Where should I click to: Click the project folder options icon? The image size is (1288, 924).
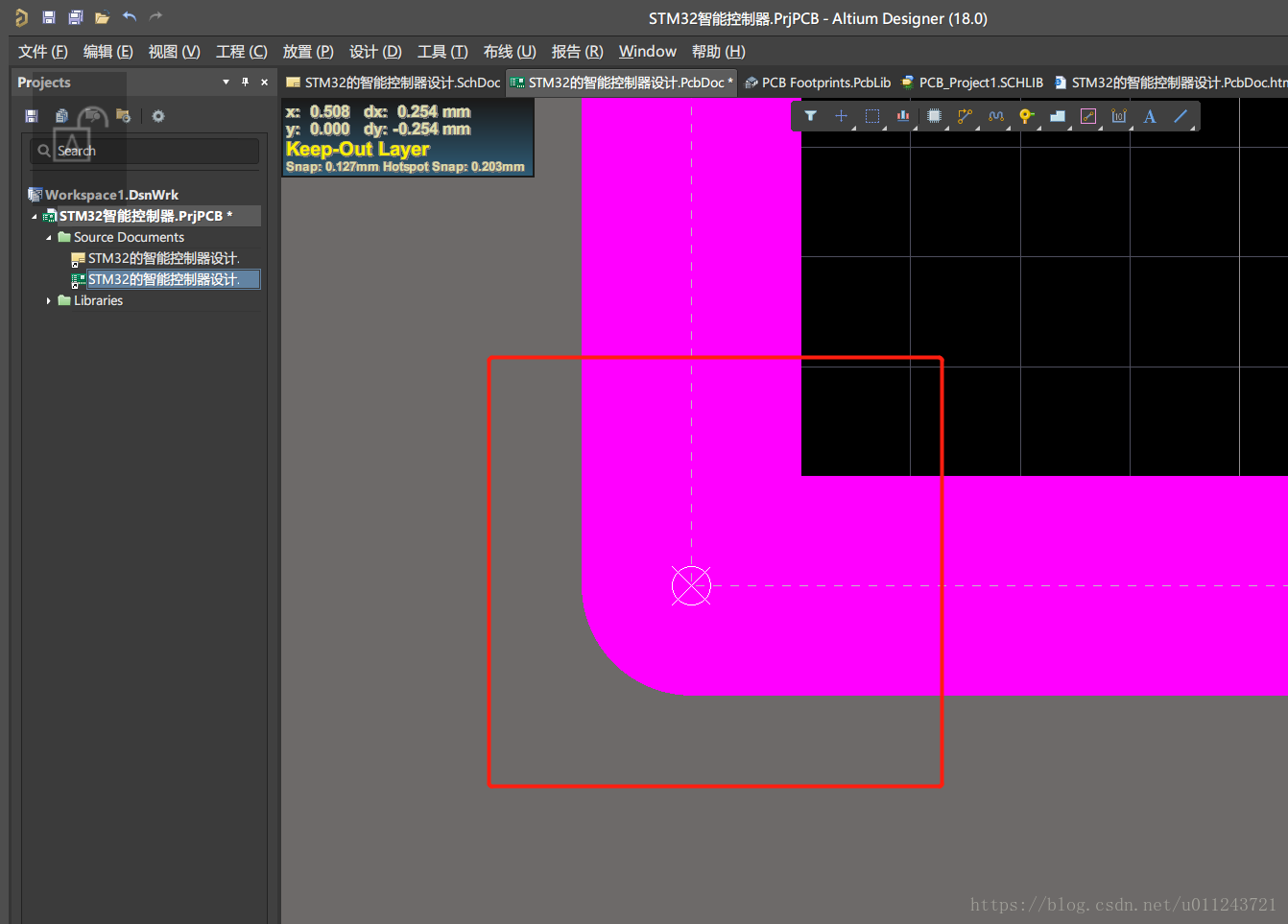(123, 116)
